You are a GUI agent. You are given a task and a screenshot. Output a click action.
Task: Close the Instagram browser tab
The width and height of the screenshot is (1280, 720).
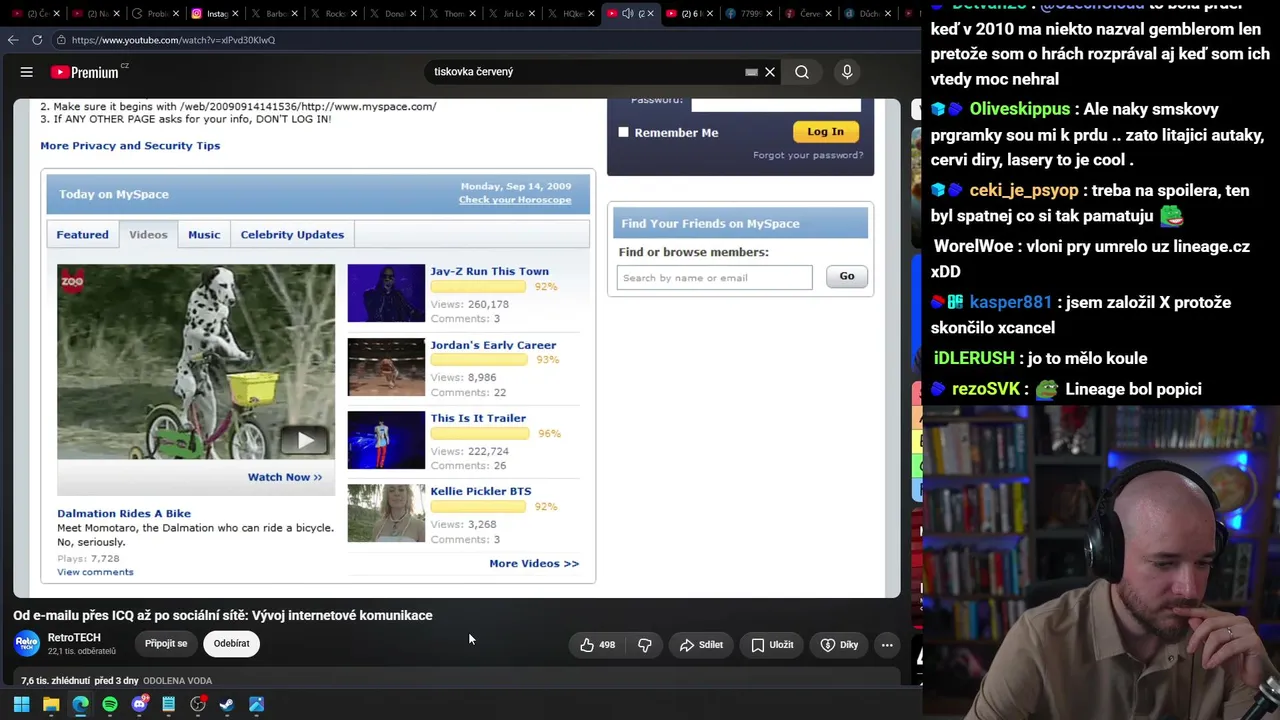coord(236,14)
